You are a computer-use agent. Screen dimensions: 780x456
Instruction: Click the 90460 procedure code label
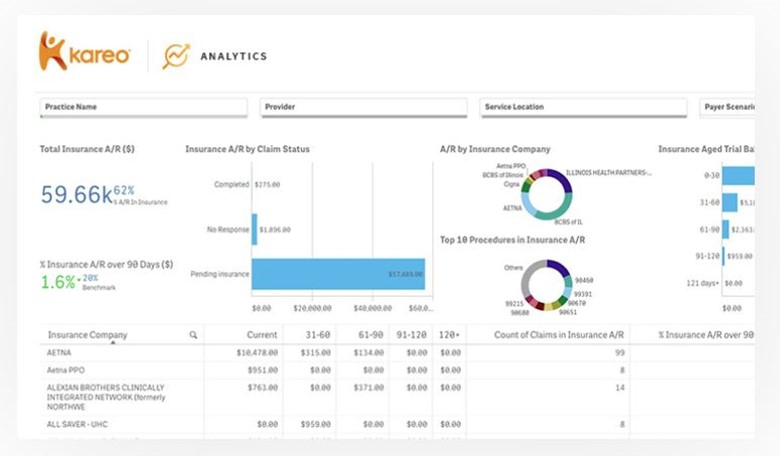tap(584, 280)
